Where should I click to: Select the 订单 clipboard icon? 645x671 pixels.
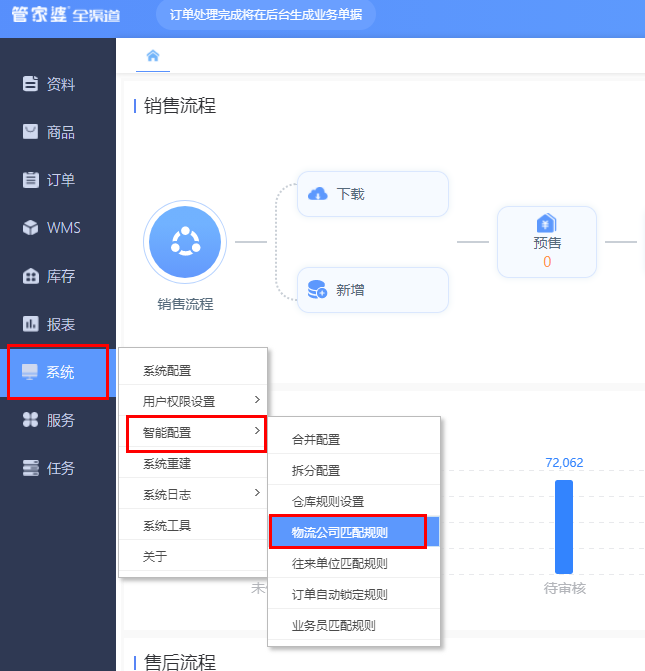[30, 180]
